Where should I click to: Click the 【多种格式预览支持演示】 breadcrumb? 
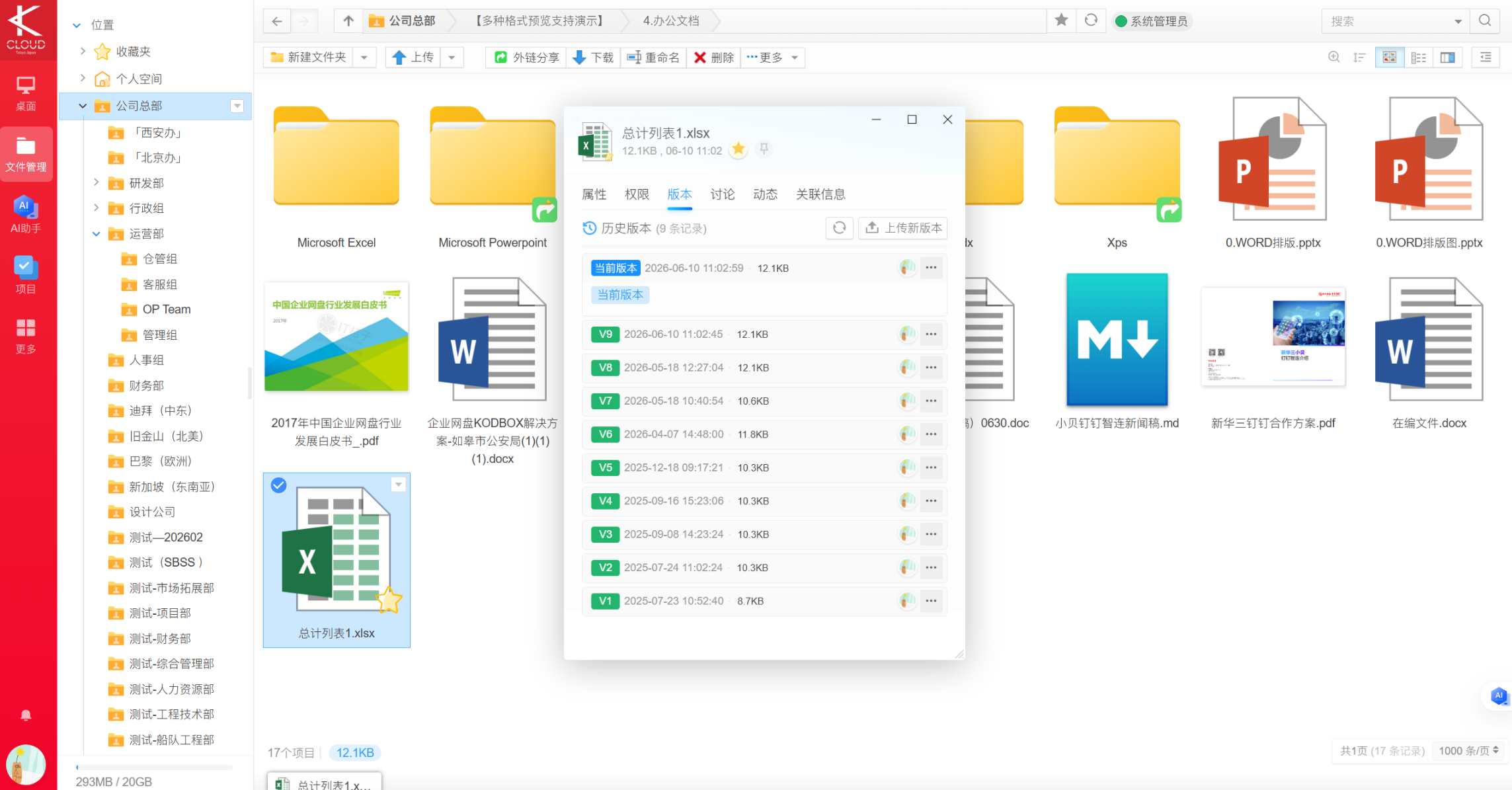pos(539,21)
